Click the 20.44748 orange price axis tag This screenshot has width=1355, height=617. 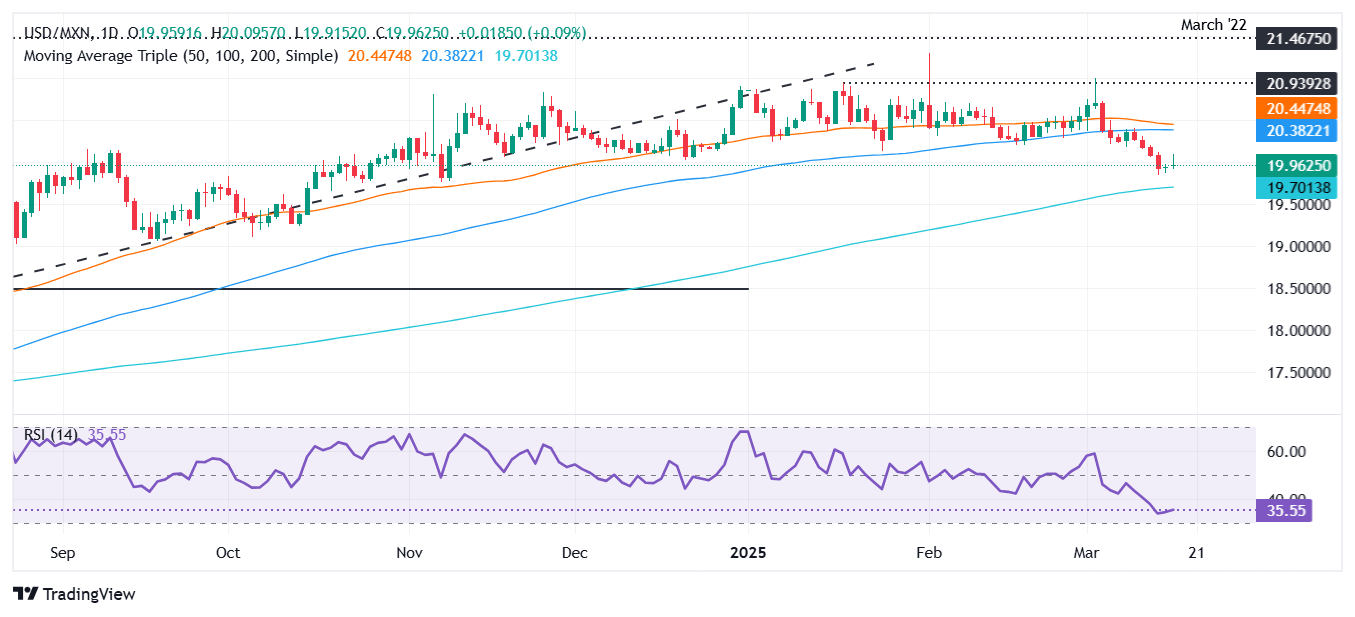(x=1294, y=109)
